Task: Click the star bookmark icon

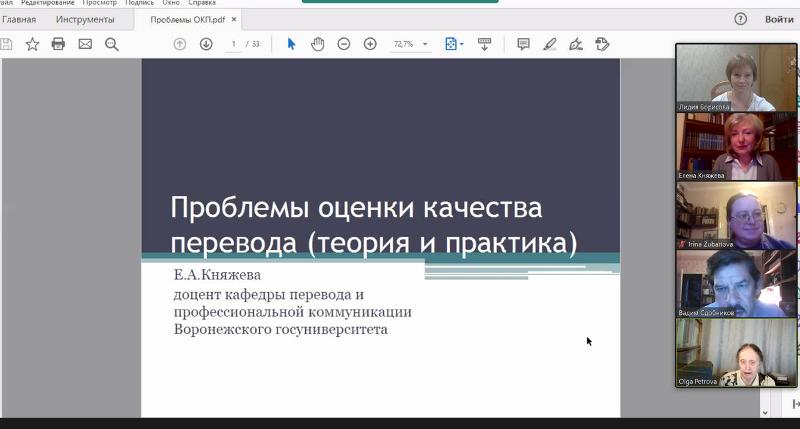Action: pos(32,44)
